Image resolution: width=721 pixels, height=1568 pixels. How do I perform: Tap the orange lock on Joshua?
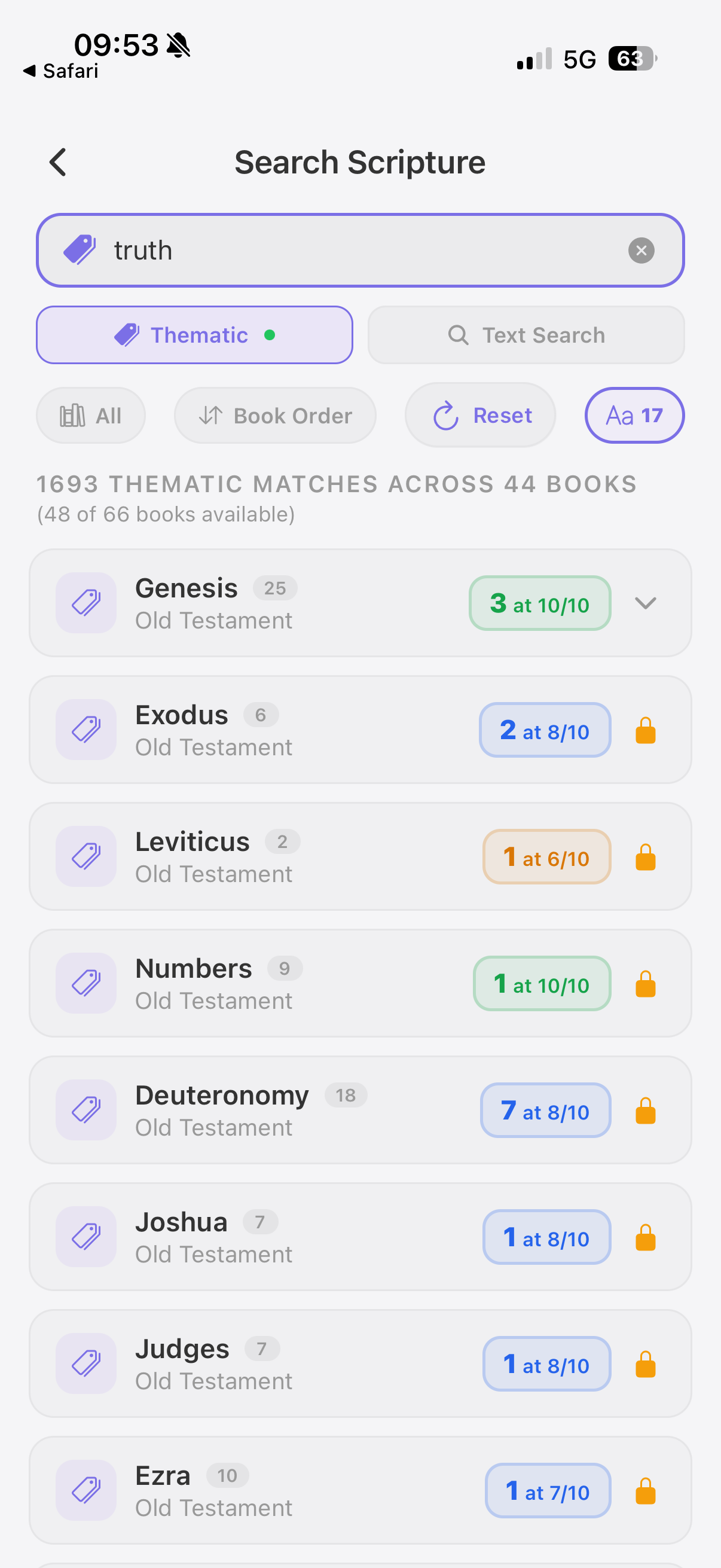645,1237
